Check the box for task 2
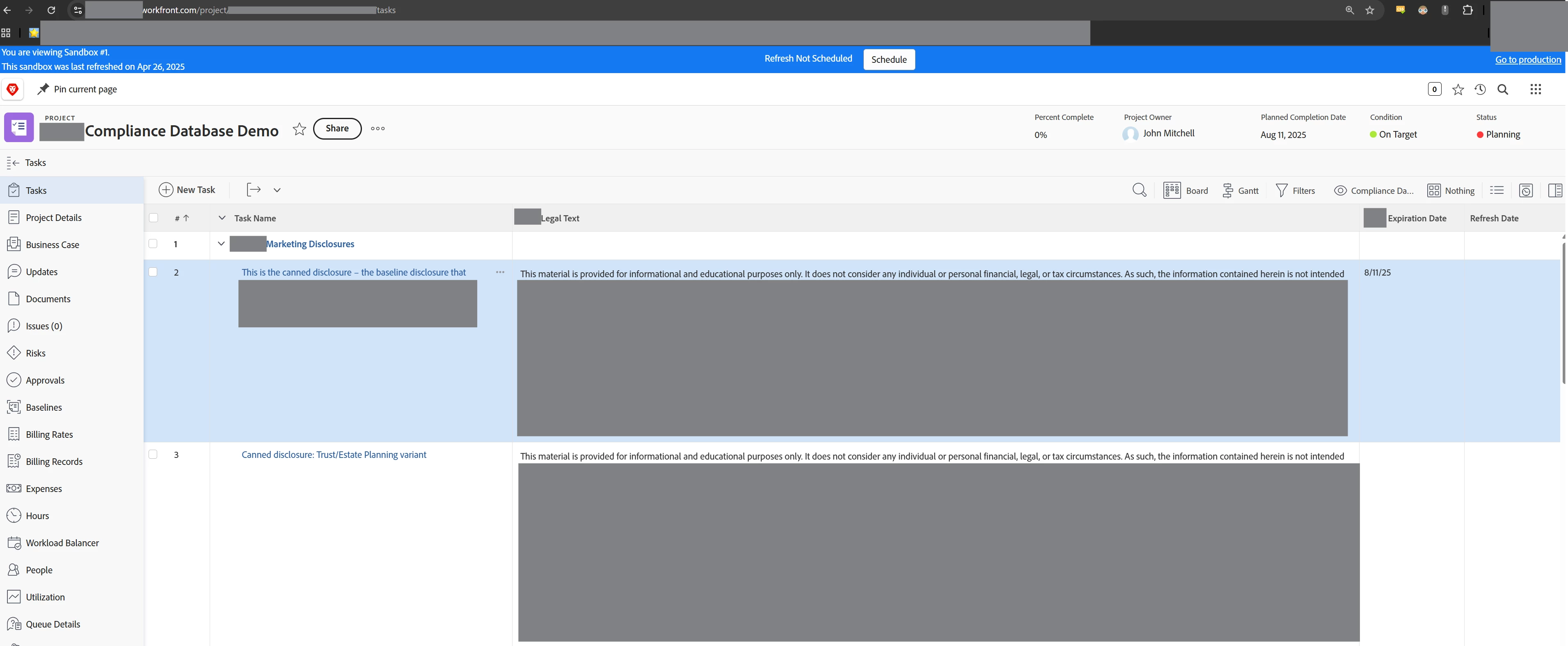 153,272
